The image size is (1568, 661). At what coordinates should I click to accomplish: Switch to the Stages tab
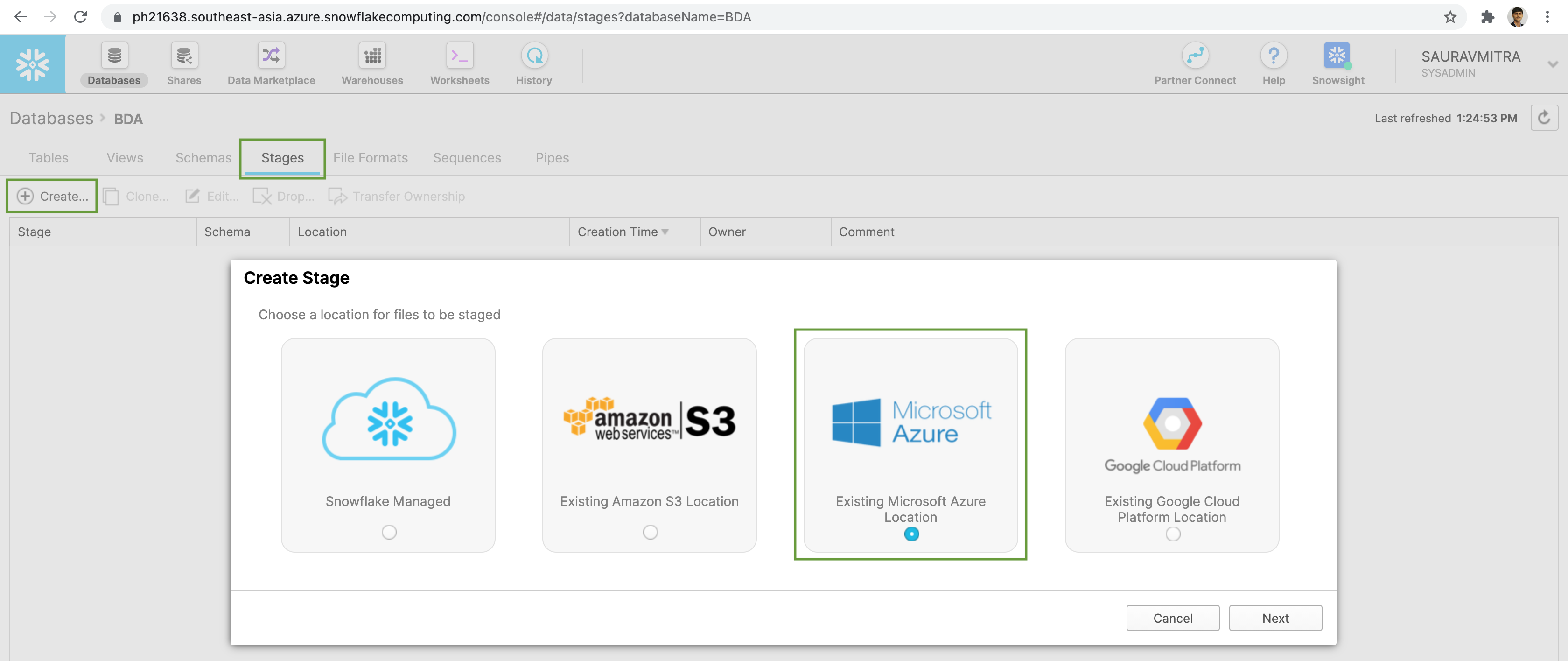point(282,158)
